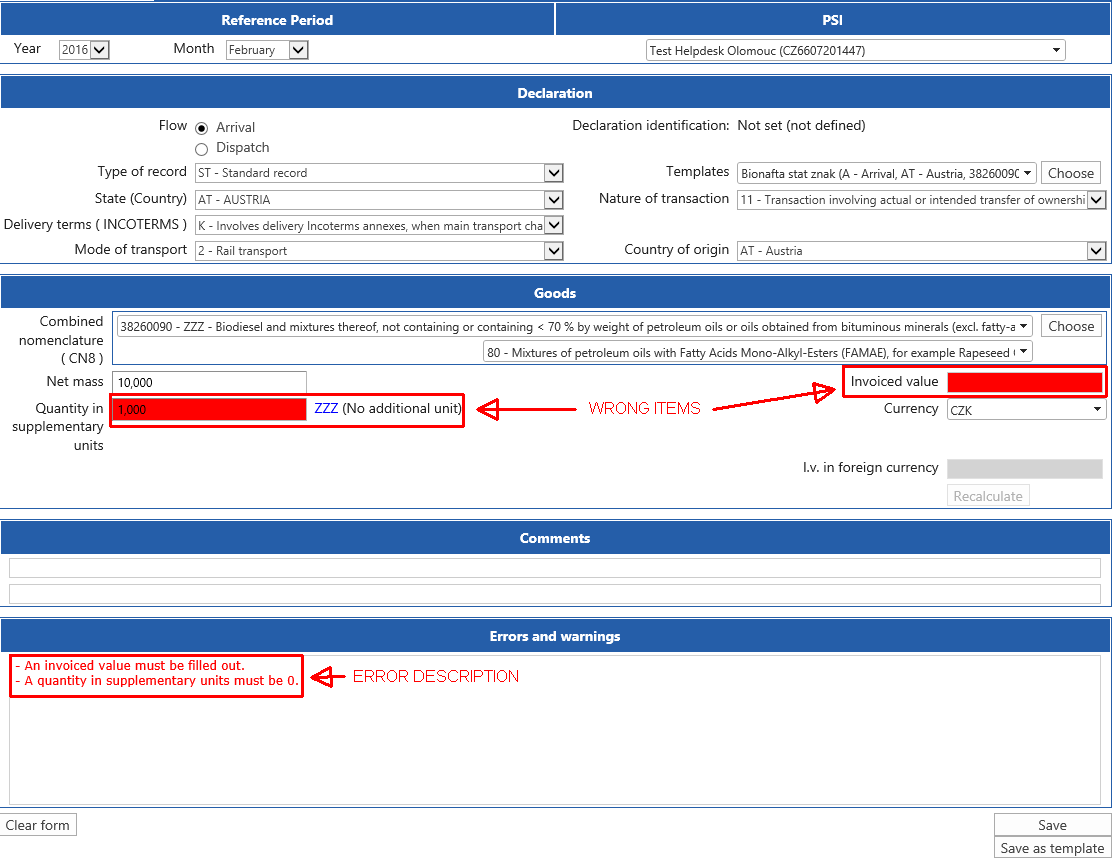
Task: Click the red Invoiced value field
Action: pos(1024,382)
